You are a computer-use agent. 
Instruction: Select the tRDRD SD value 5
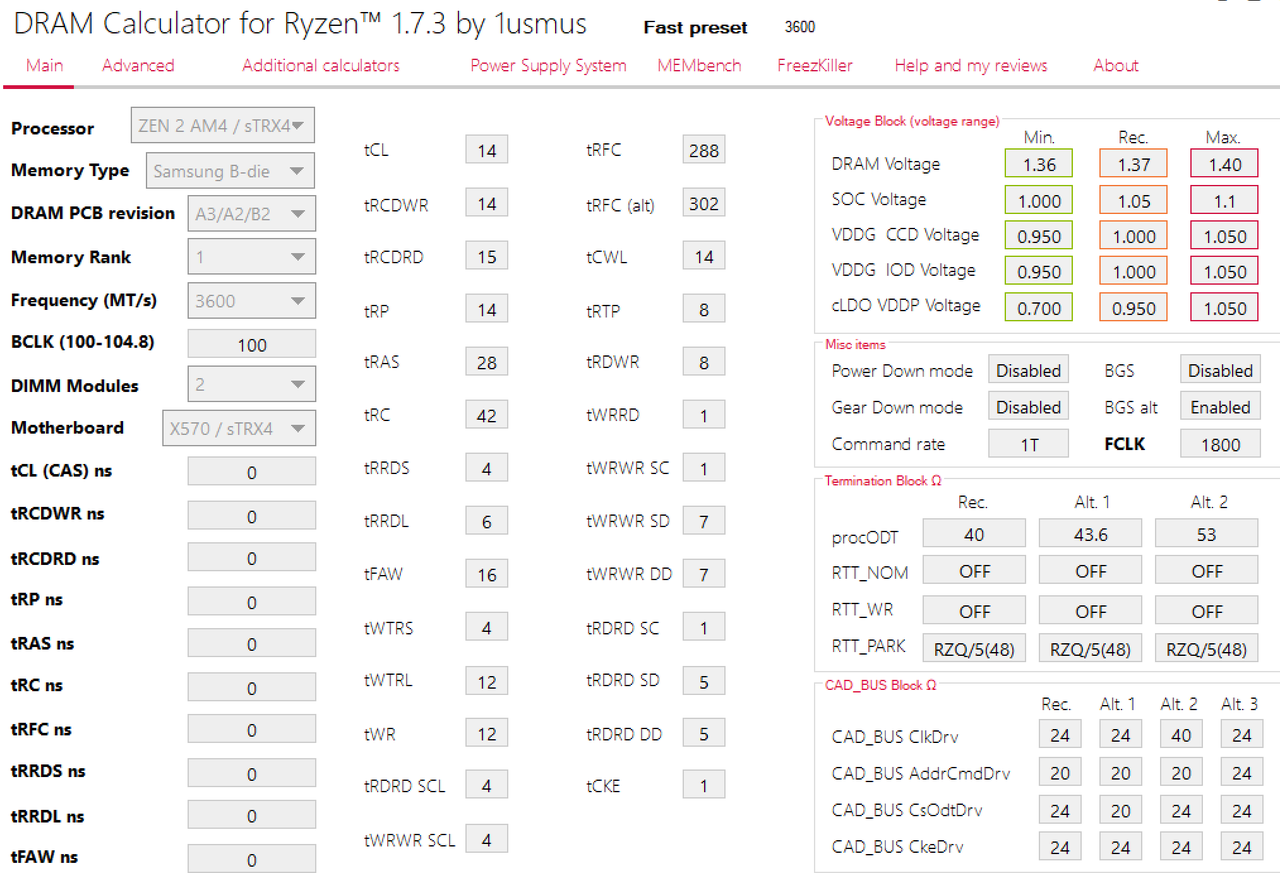click(x=704, y=680)
